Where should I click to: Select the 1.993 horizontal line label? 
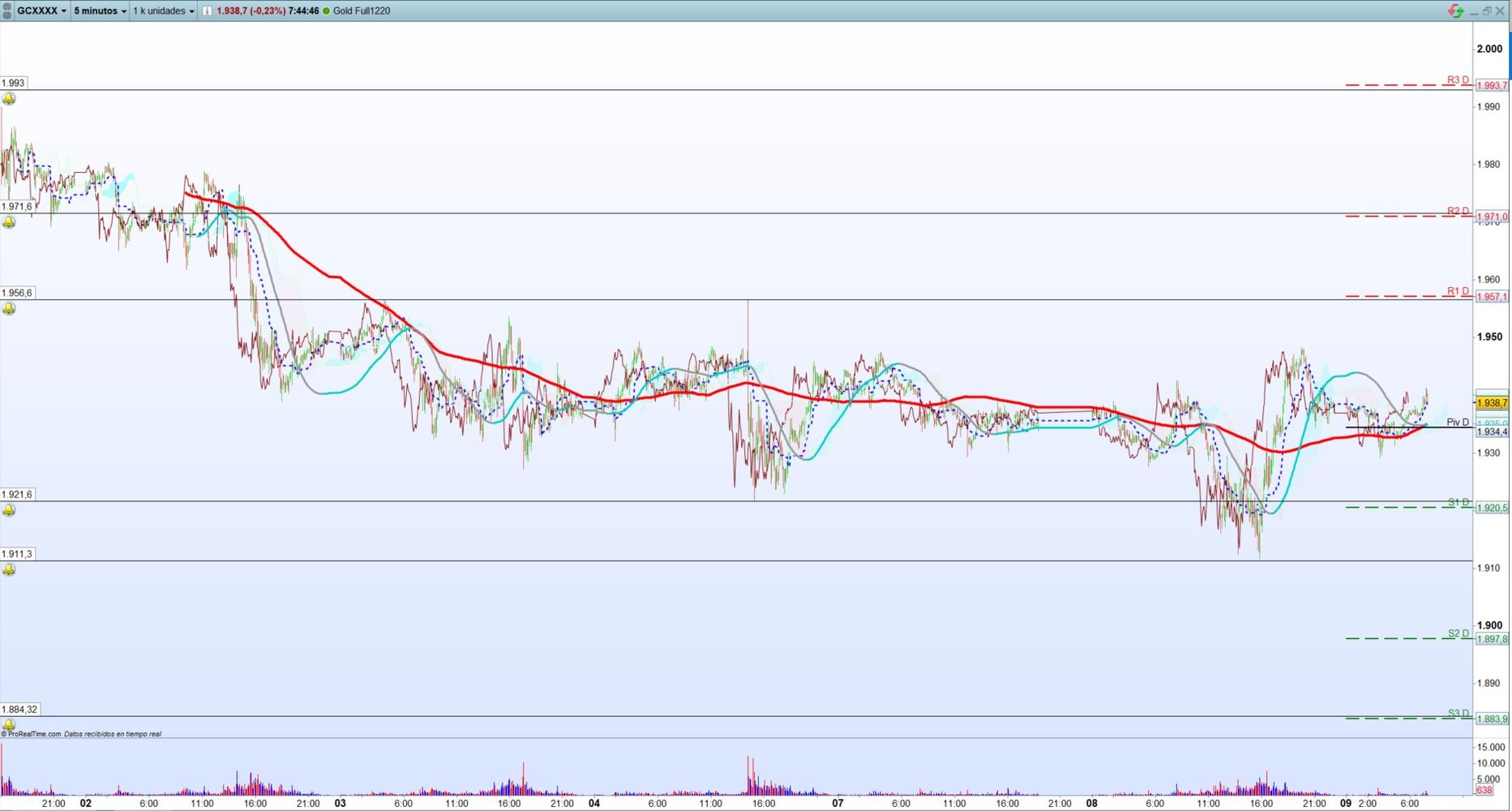tap(14, 83)
